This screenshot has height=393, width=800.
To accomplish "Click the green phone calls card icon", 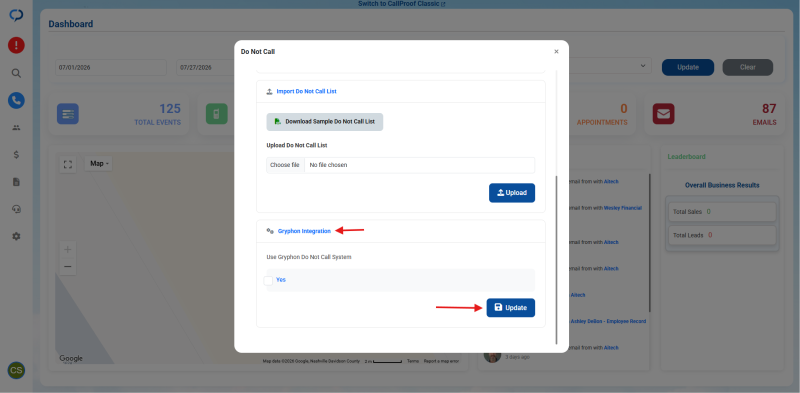I will tap(217, 114).
